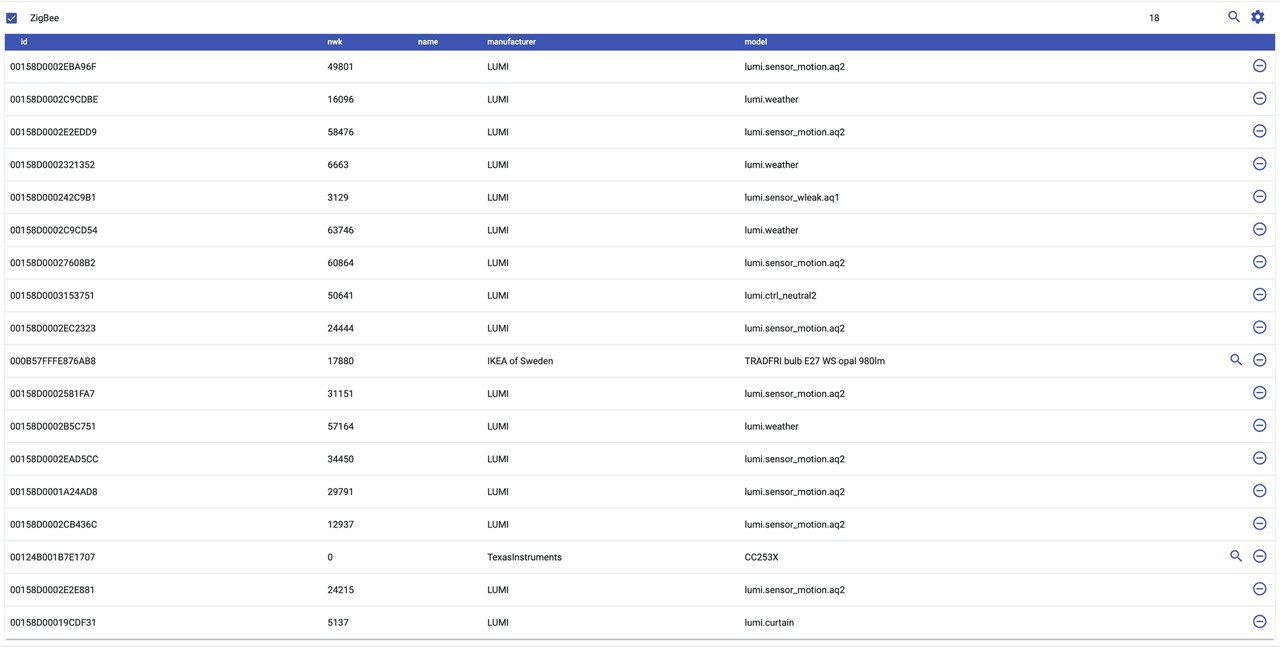Select id 00158D0002EBA96F

pyautogui.click(x=53, y=66)
